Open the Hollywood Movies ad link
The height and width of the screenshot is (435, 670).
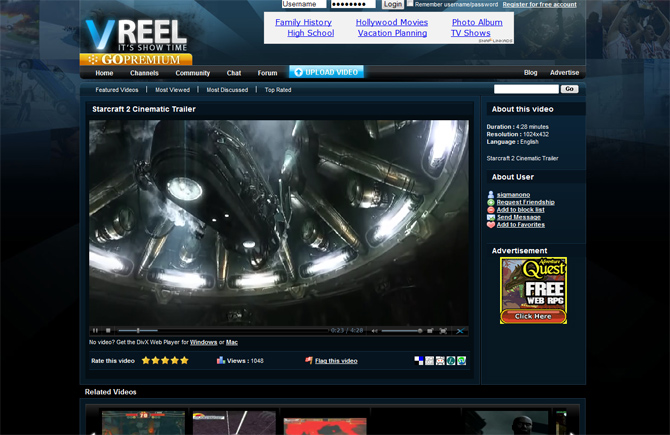392,22
